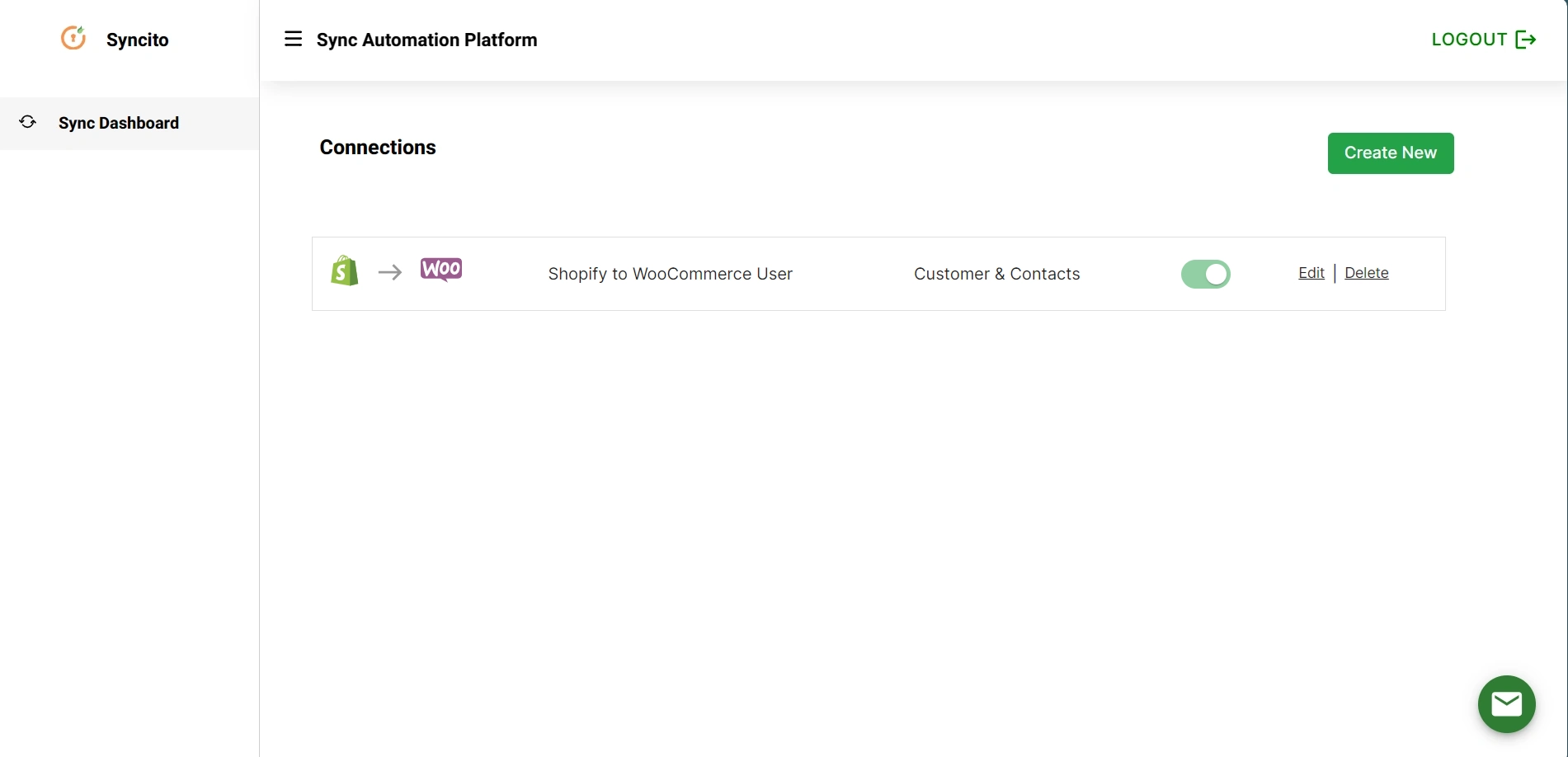Screen dimensions: 1568x757
Task: Select Sync Dashboard in the sidebar
Action: (x=118, y=123)
